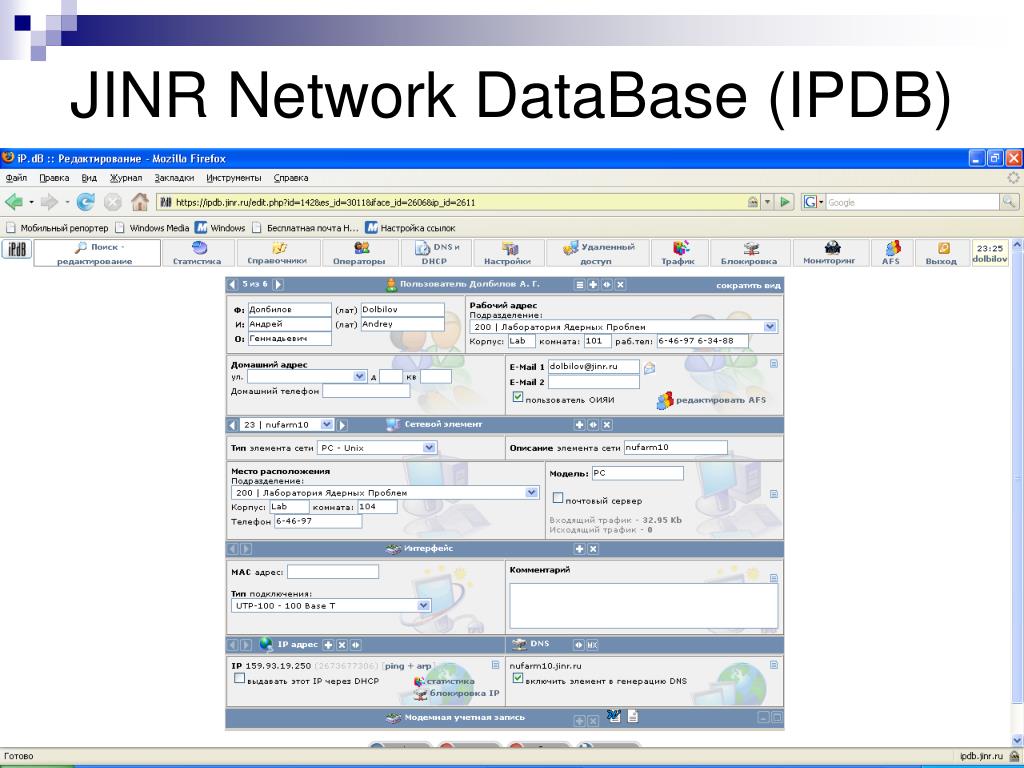
Task: Open the Файл menu
Action: [16, 178]
